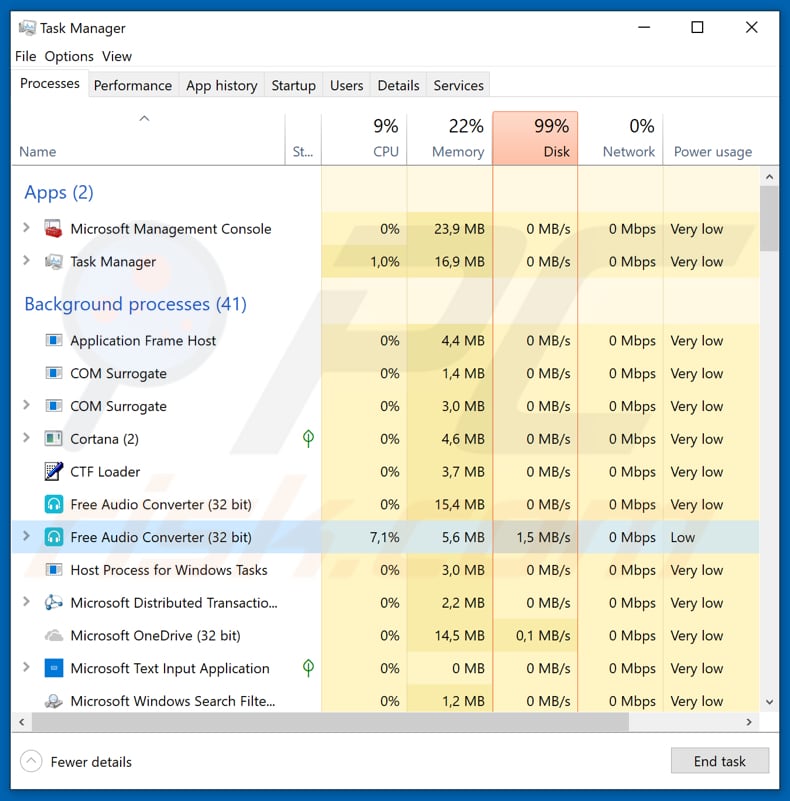Click the Host Process for Windows Tasks icon
The height and width of the screenshot is (801, 790).
(x=53, y=570)
